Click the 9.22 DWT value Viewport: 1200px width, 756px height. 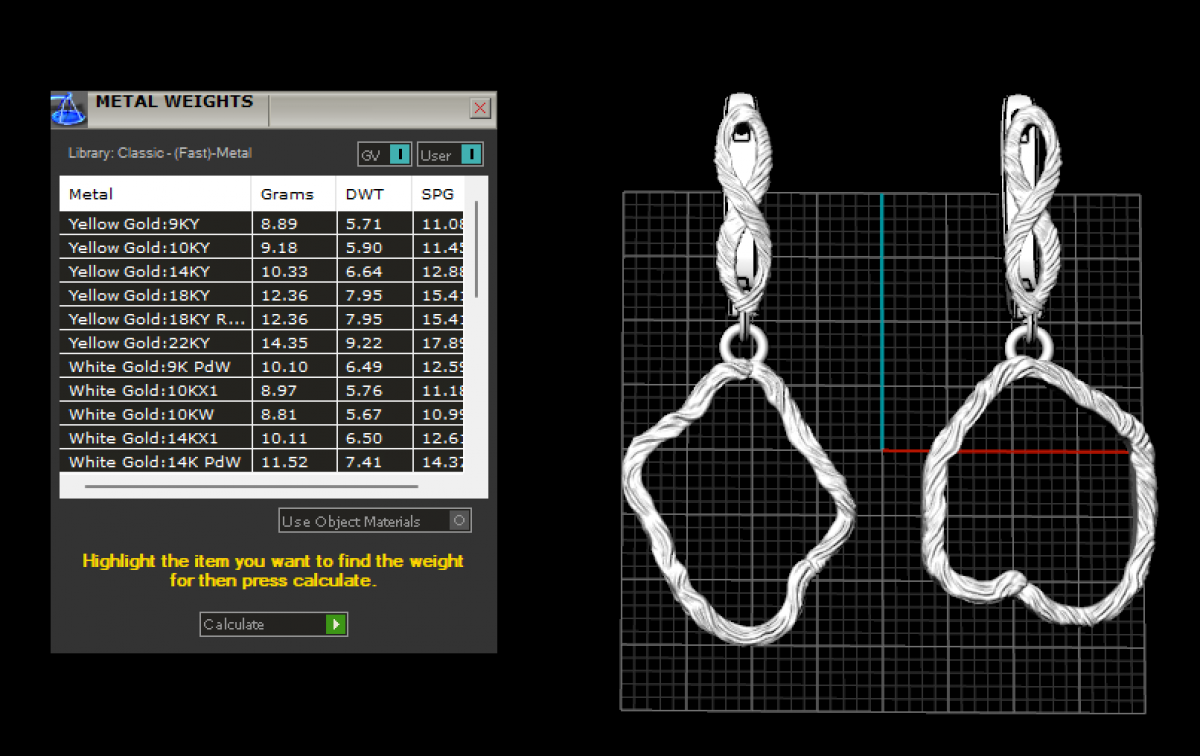(x=363, y=343)
